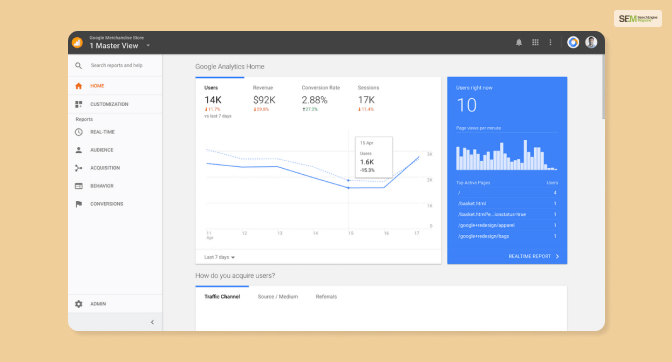Click the Admin gear icon
This screenshot has height=362, width=672.
point(78,304)
